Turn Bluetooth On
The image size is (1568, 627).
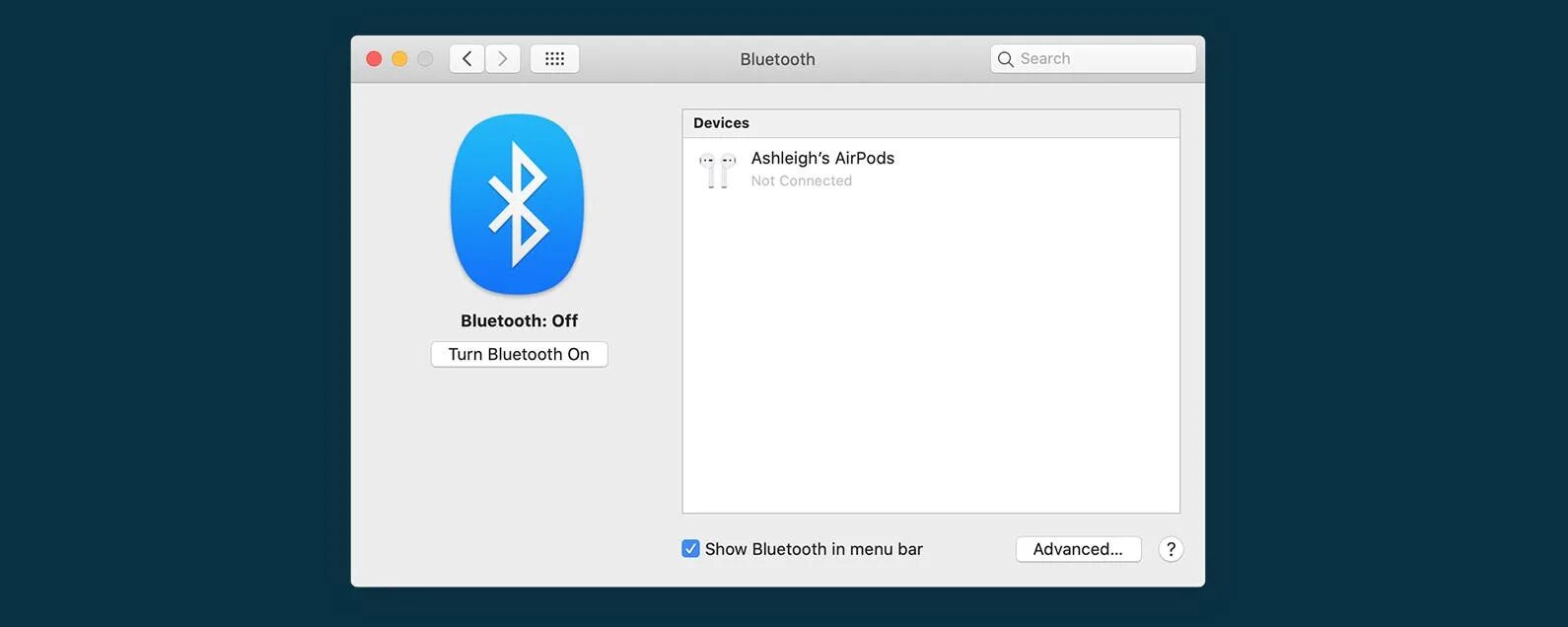click(519, 354)
